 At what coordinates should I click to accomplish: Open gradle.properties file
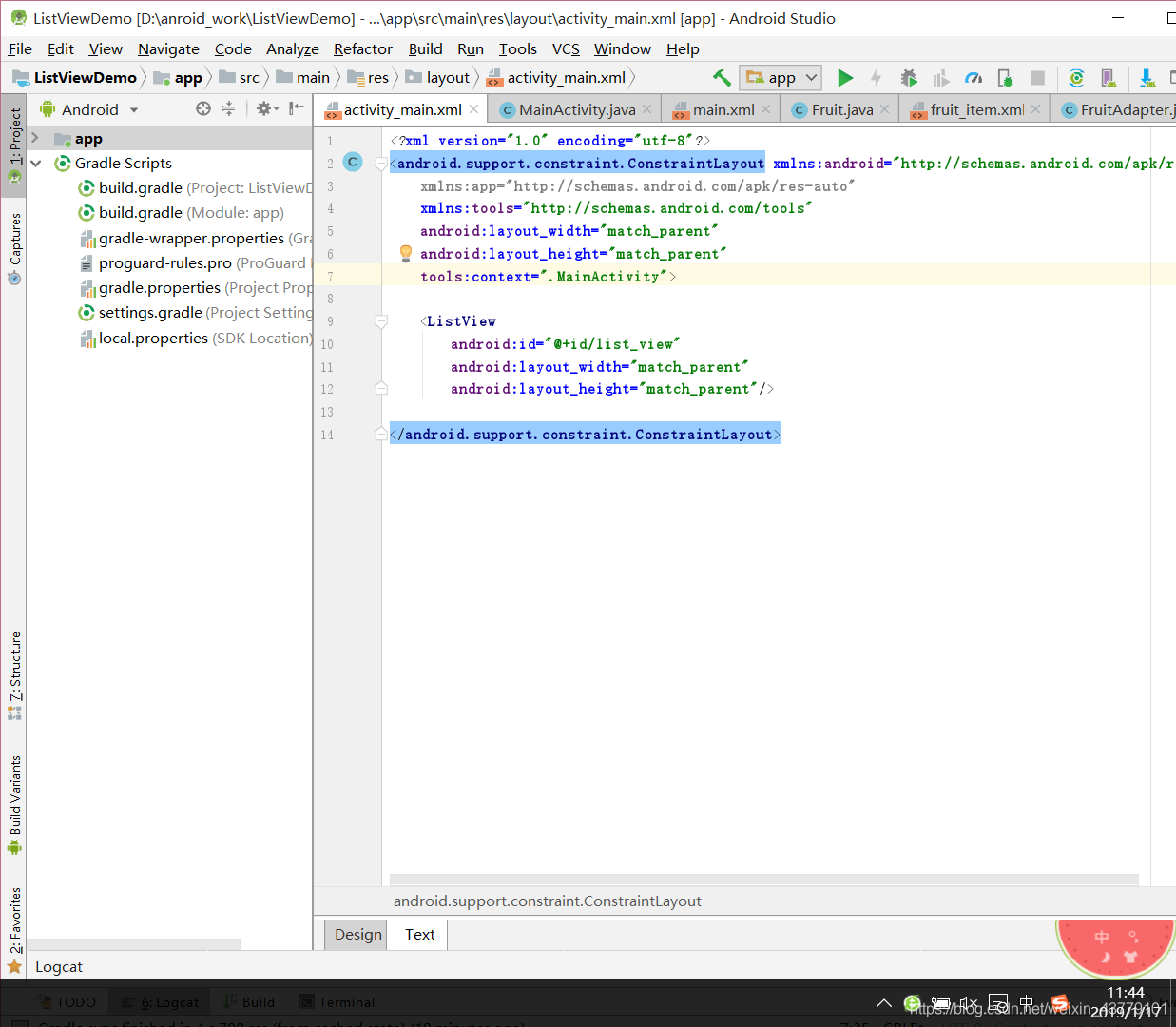click(195, 288)
